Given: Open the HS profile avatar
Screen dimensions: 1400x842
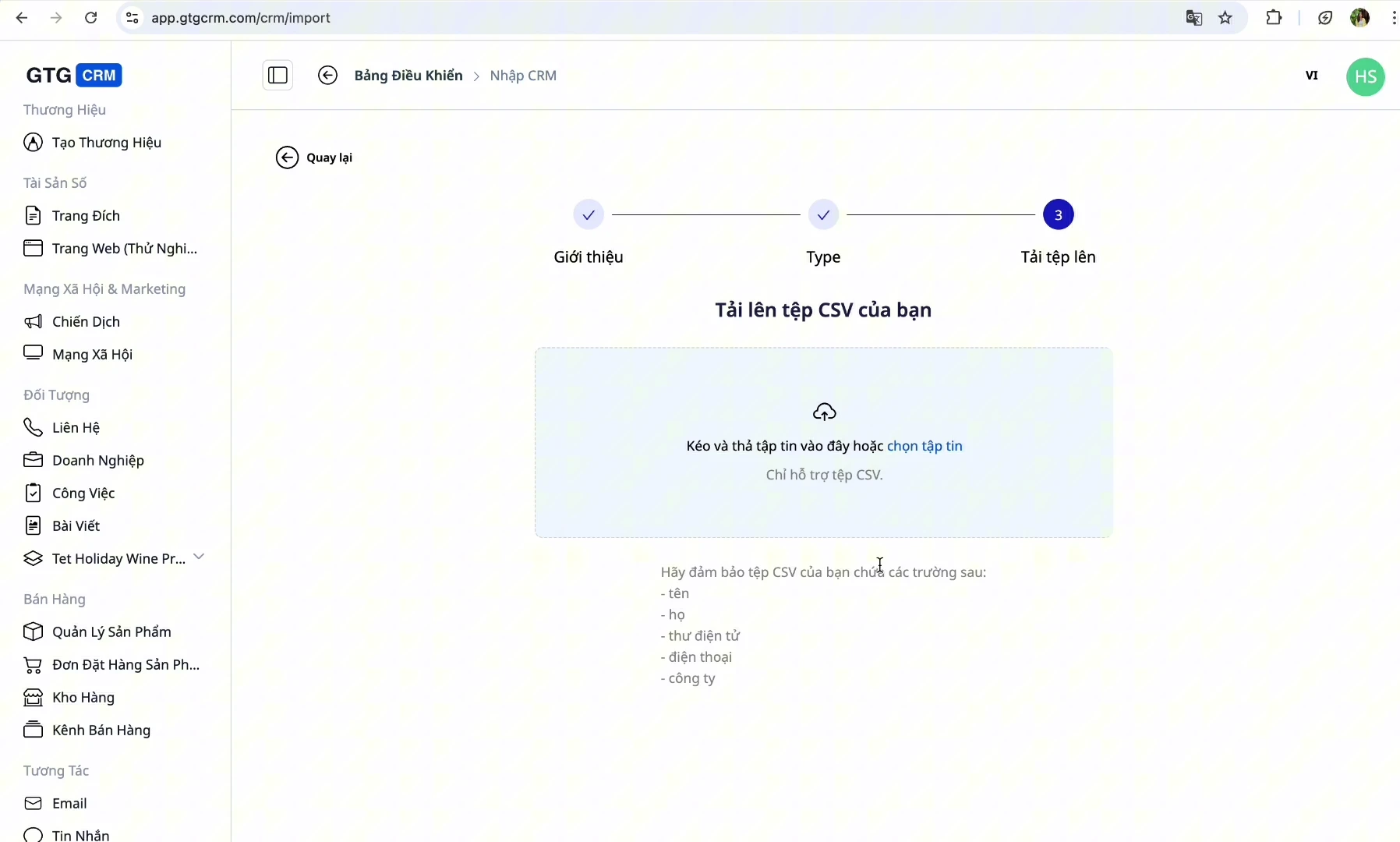Looking at the screenshot, I should click(1366, 76).
